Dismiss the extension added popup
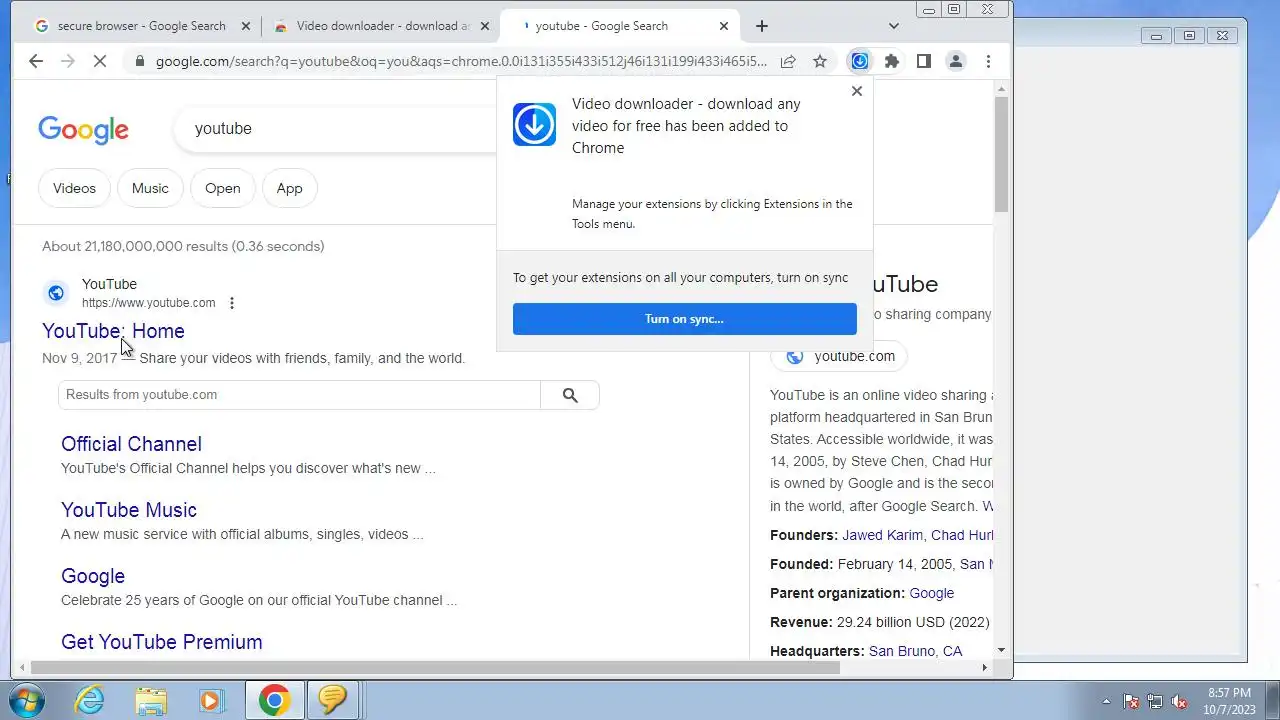This screenshot has height=720, width=1280. tap(856, 91)
